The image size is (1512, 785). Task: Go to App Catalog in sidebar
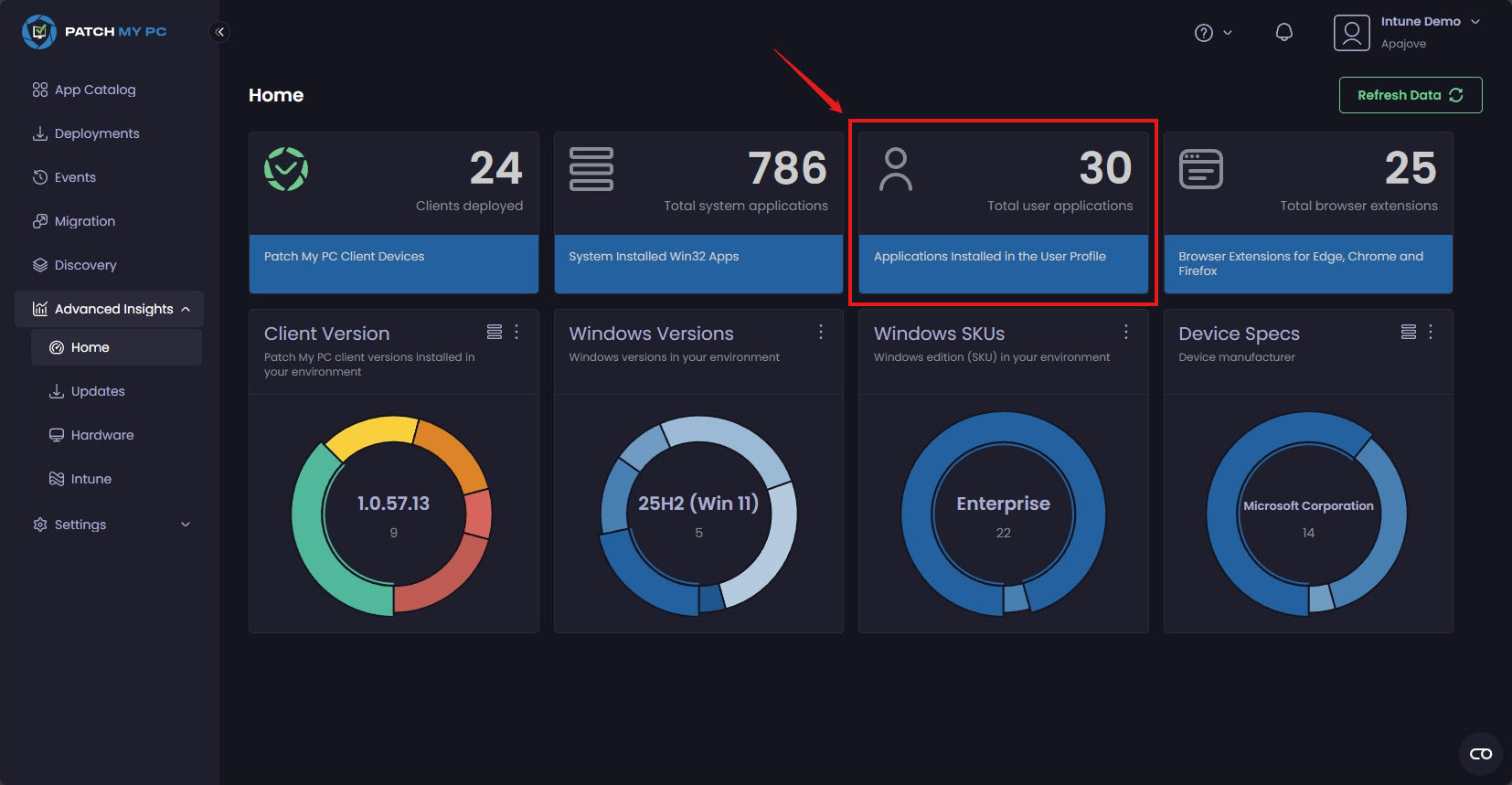95,90
